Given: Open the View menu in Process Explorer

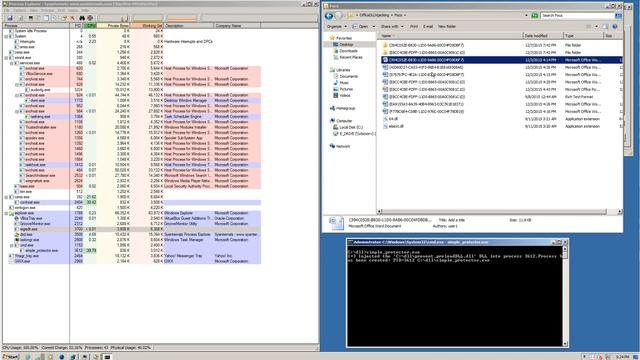Looking at the screenshot, I should (x=33, y=10).
